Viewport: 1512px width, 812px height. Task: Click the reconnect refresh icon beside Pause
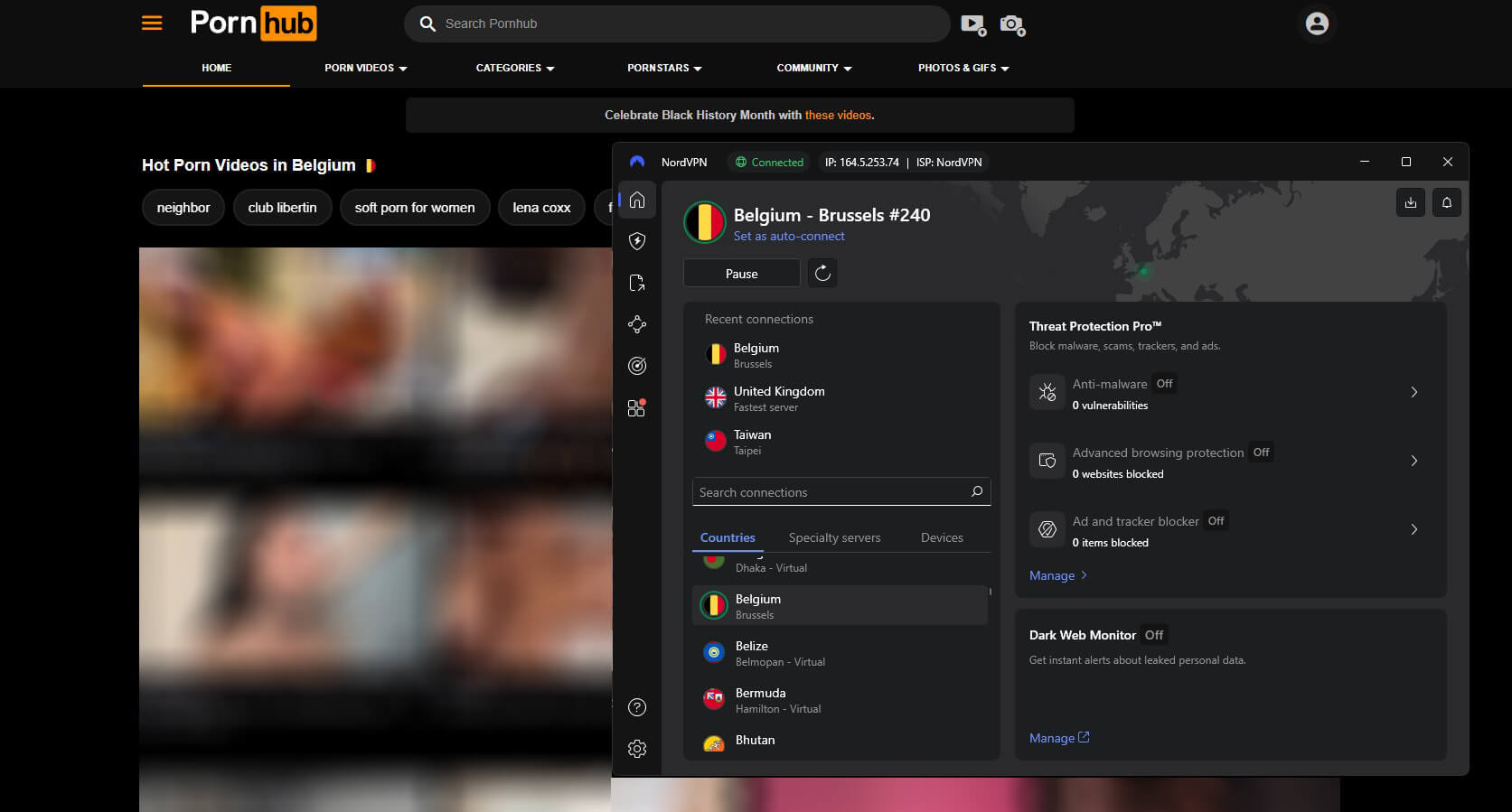pos(822,273)
